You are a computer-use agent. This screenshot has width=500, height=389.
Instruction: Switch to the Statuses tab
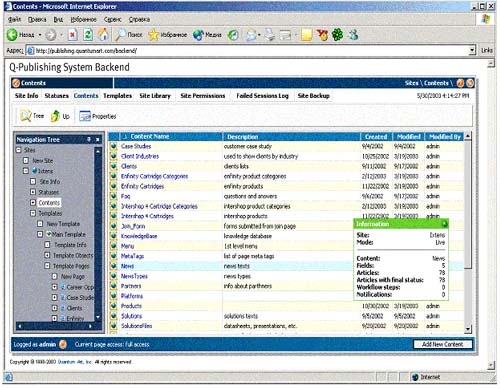tap(56, 96)
